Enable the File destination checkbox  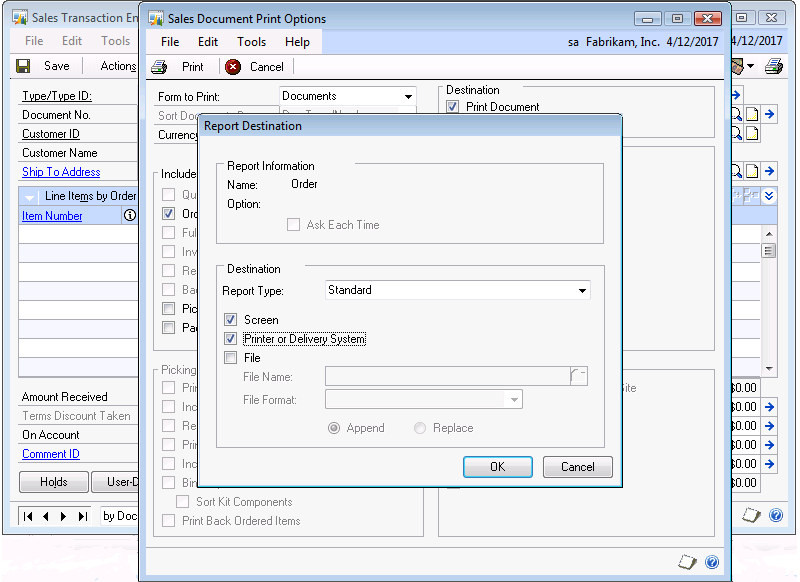(231, 358)
